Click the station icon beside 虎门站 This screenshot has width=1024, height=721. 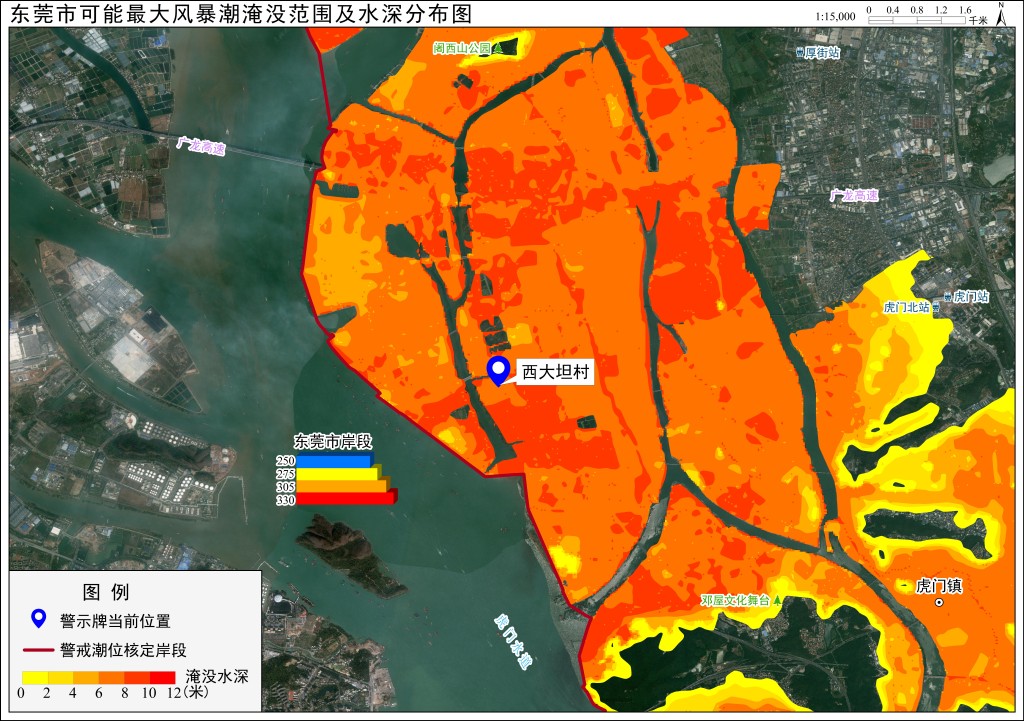[948, 296]
